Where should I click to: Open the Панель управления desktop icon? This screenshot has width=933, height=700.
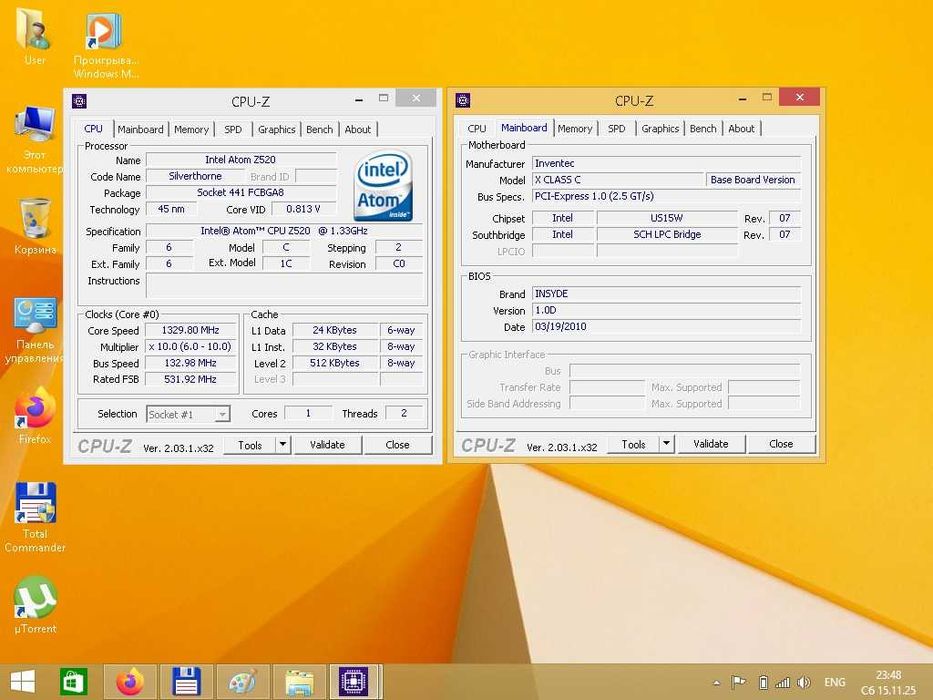[x=35, y=331]
